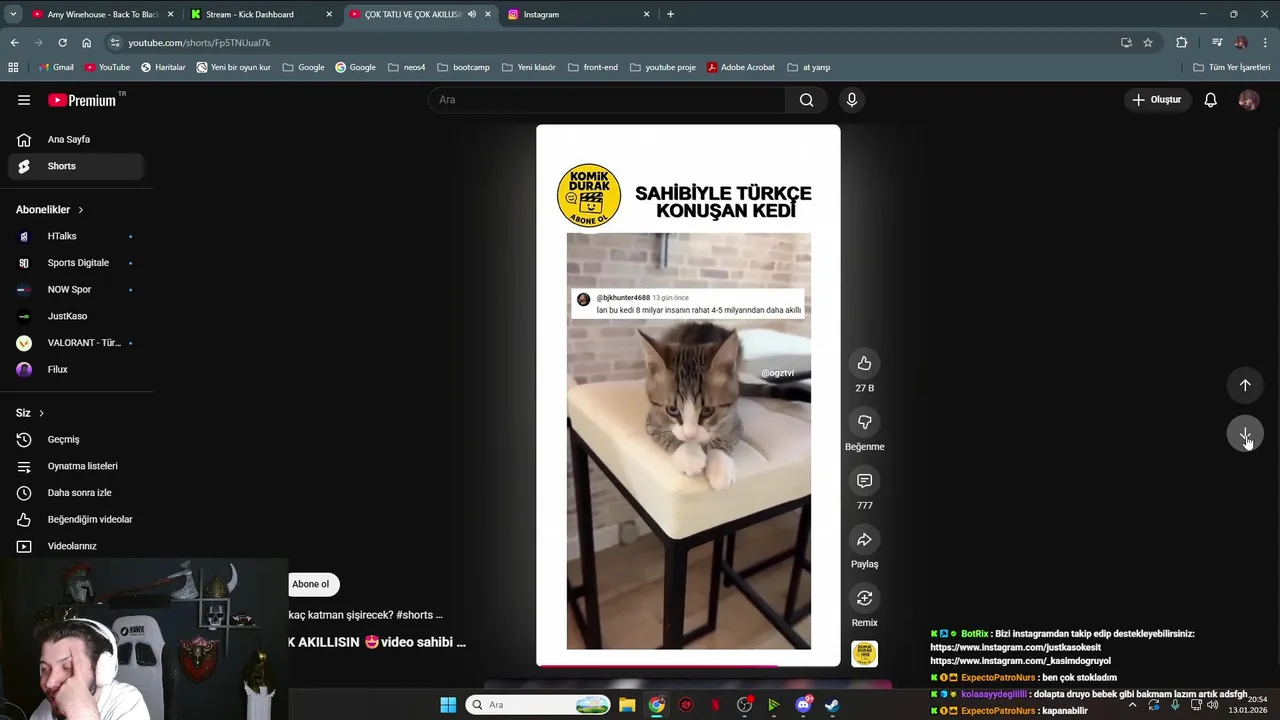Open the Adobe Acrobat bookmark

[741, 67]
